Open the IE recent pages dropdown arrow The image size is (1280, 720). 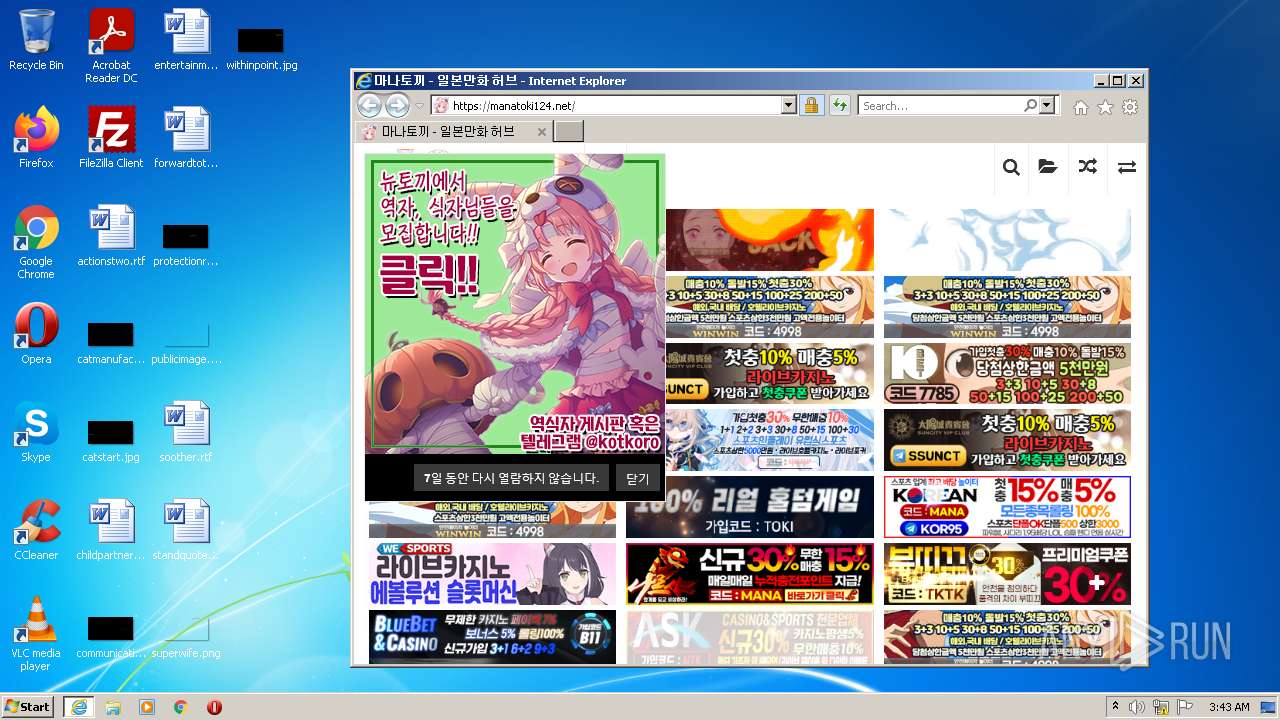tap(420, 106)
